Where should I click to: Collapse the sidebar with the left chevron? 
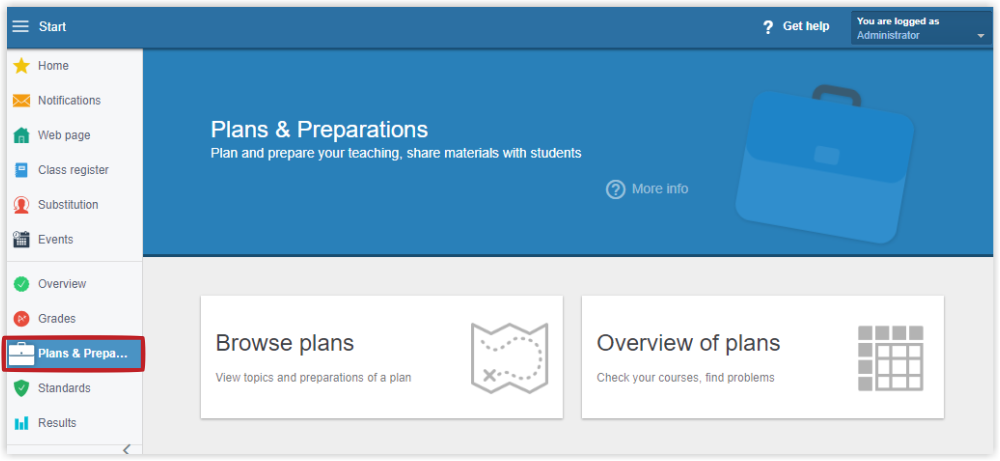[126, 450]
